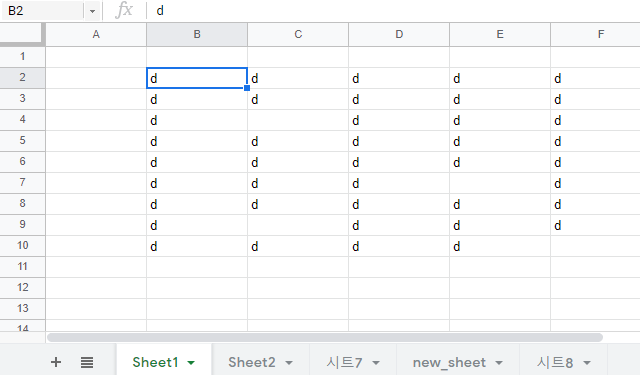
Task: Click the blue fill handle of B2
Action: point(247,88)
